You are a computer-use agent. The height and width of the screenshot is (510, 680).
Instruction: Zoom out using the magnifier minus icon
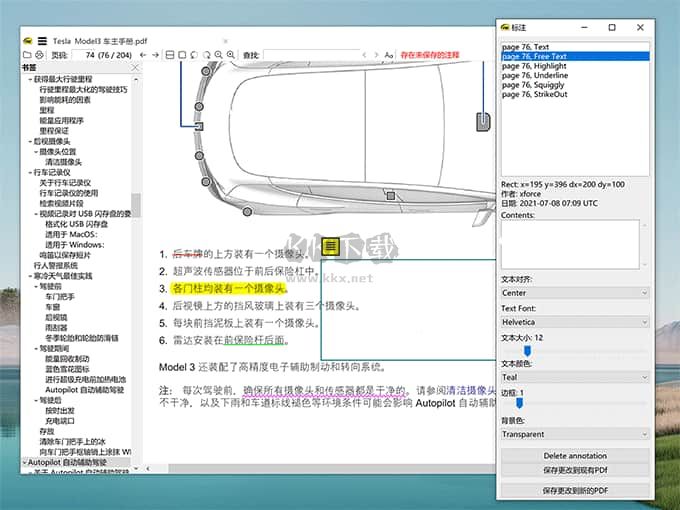(x=219, y=55)
